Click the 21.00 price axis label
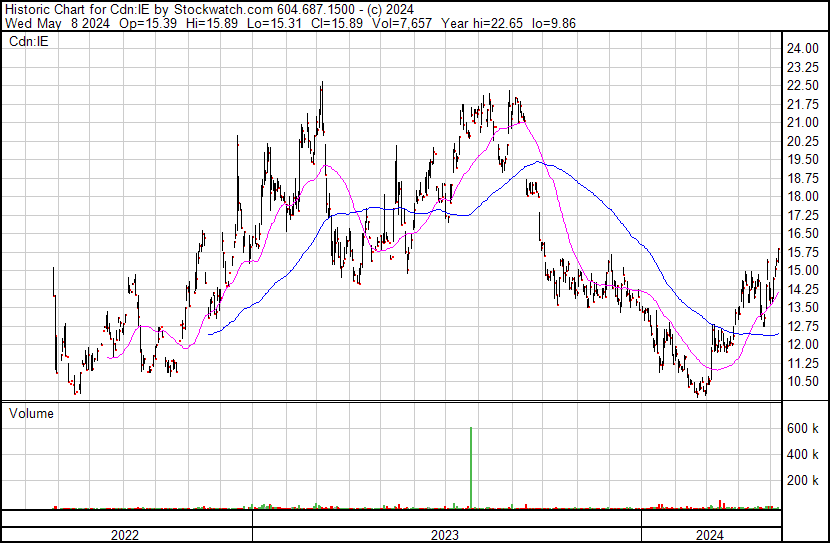The image size is (830, 543). (x=804, y=123)
